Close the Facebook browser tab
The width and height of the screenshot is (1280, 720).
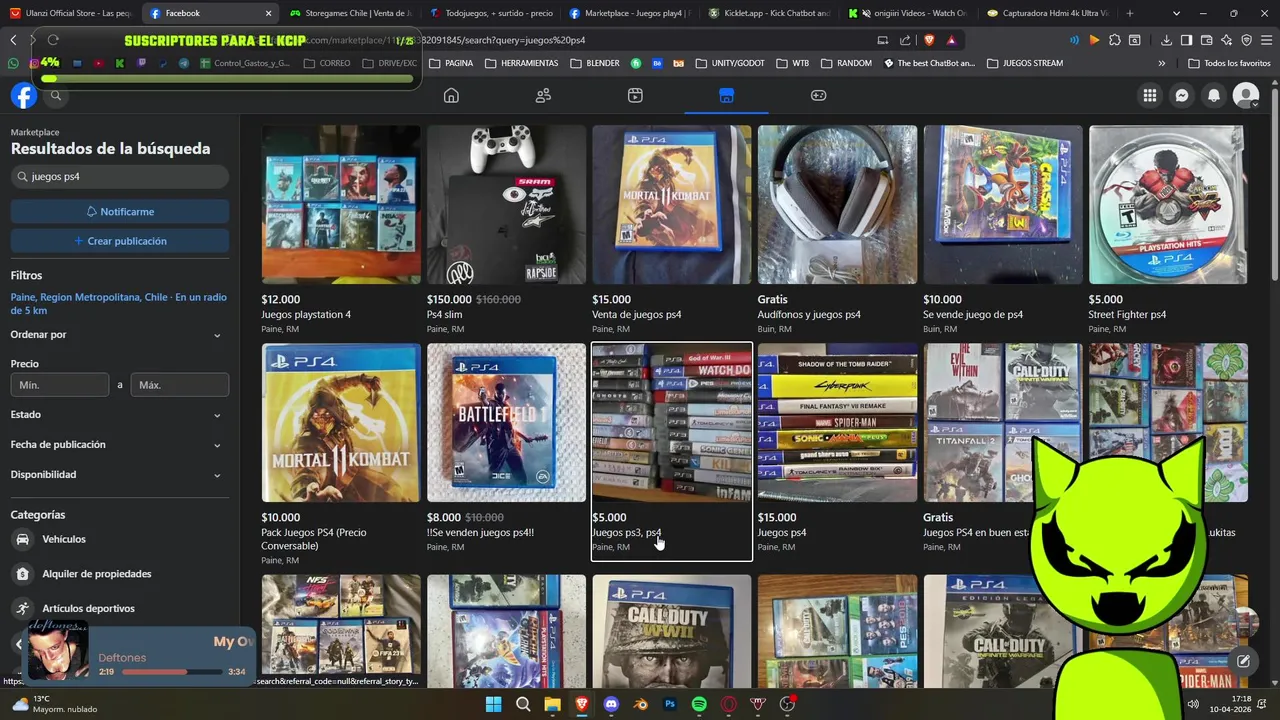pos(268,13)
